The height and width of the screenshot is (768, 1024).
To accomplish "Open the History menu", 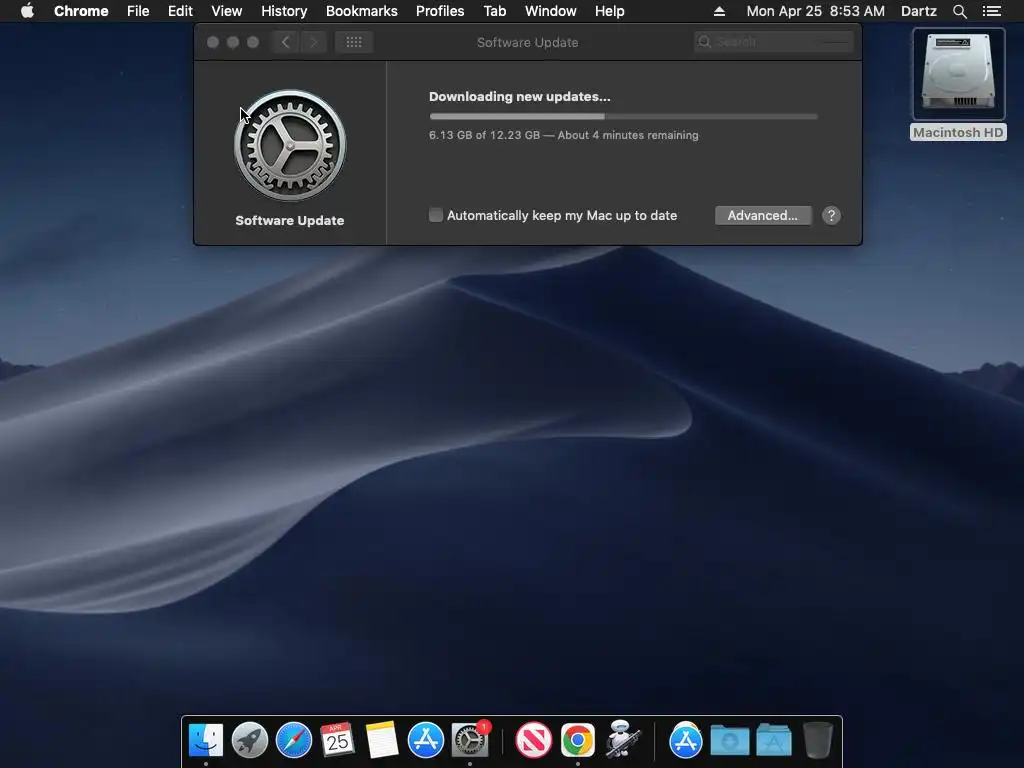I will 284,11.
